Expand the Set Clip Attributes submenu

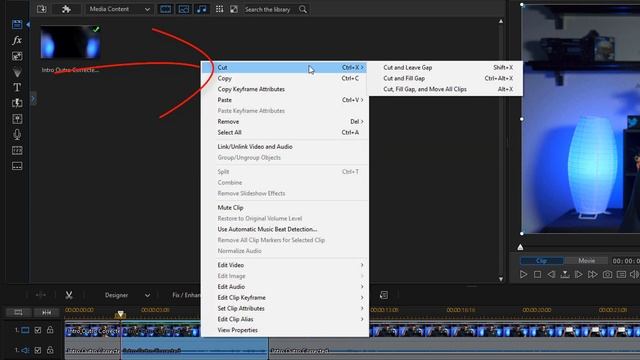click(285, 309)
